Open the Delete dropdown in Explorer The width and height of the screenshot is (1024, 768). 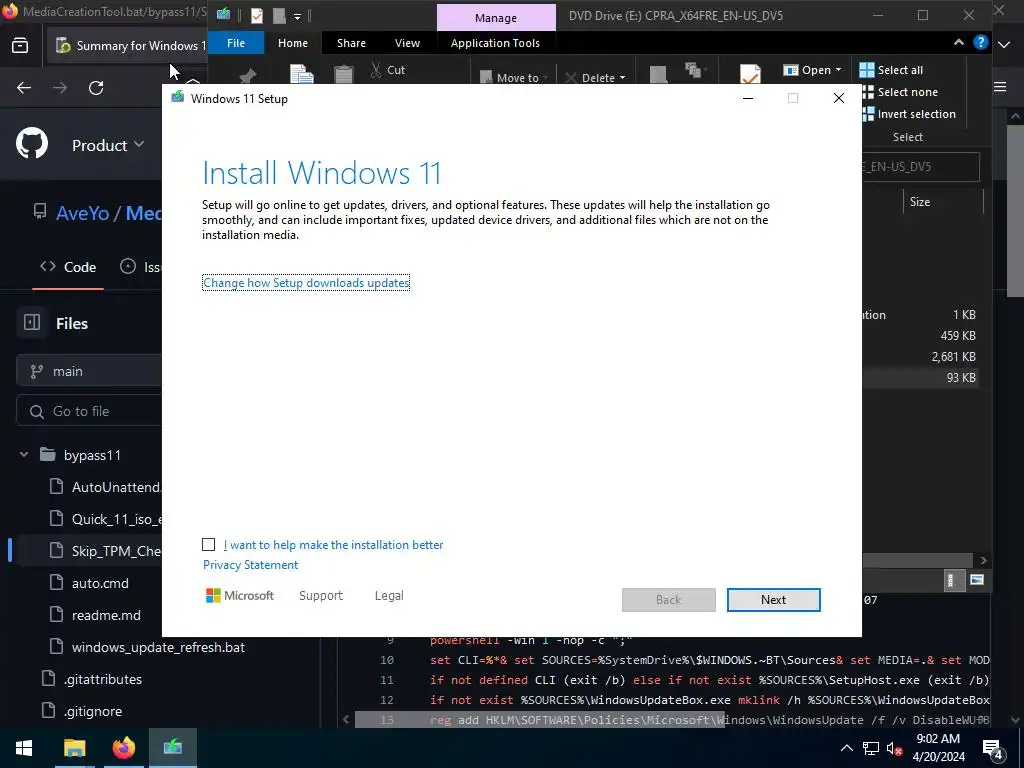pyautogui.click(x=595, y=78)
